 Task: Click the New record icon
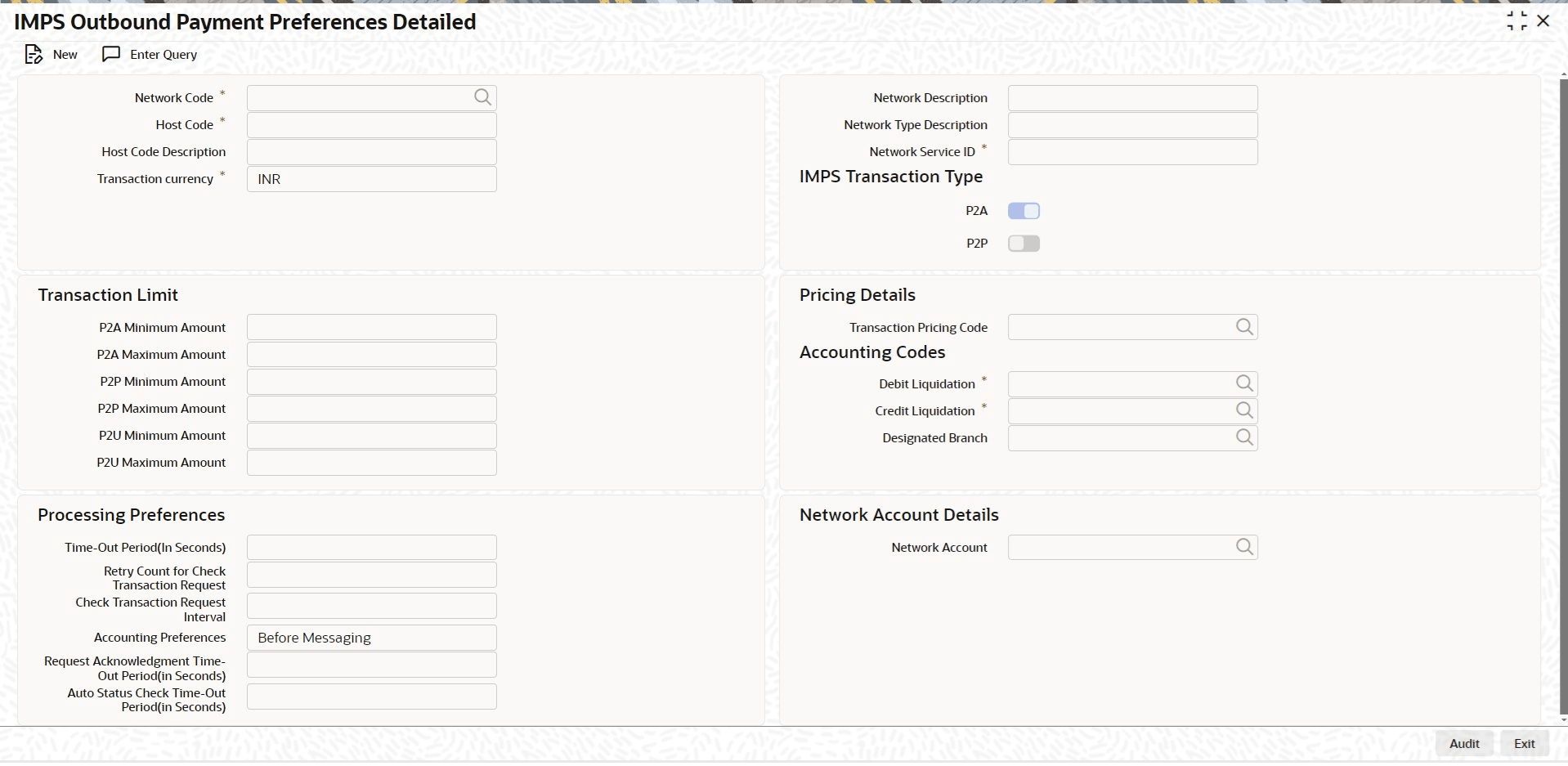coord(34,55)
